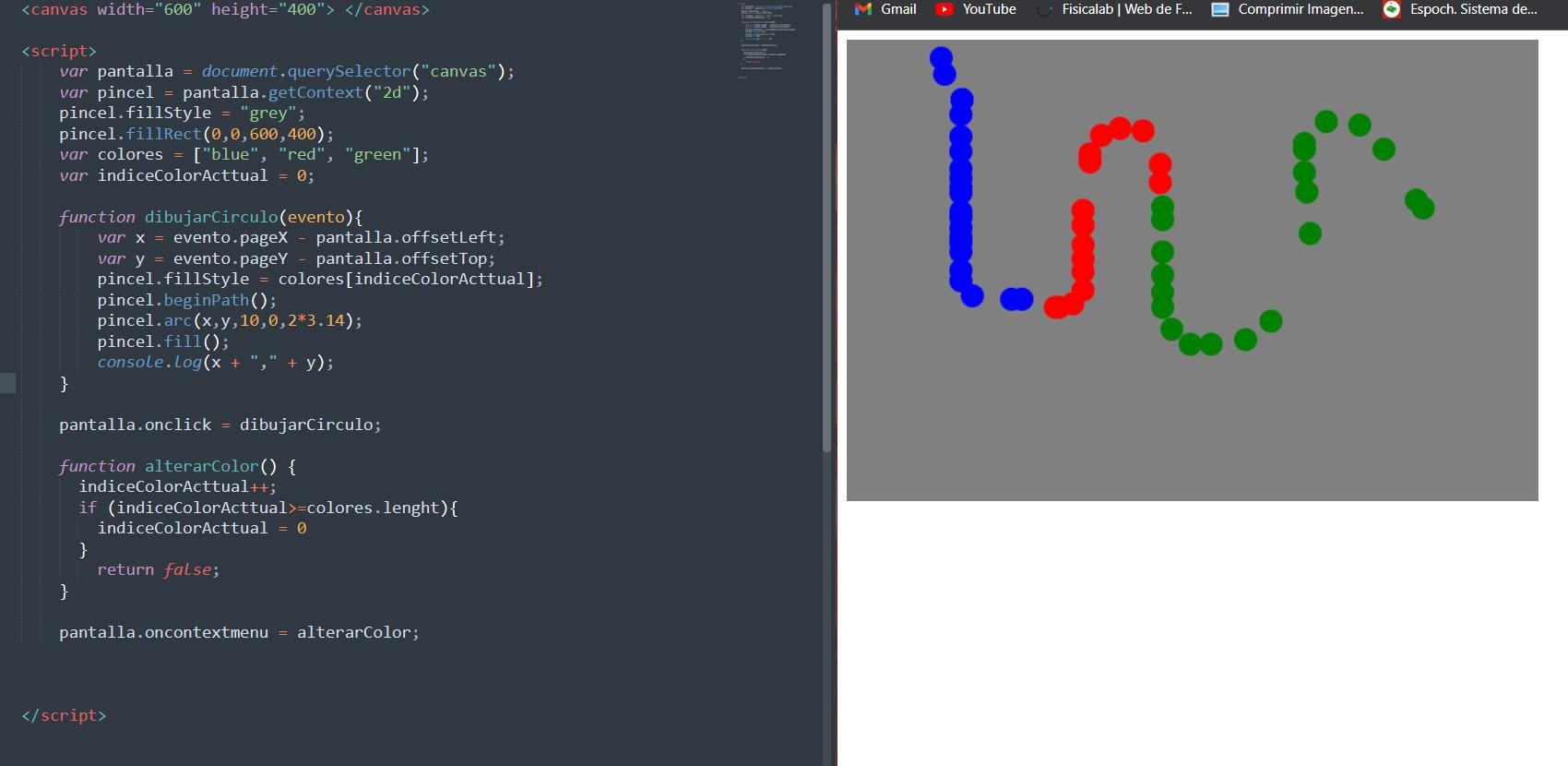Click 'oncontextmenu' in the last code line

(207, 632)
